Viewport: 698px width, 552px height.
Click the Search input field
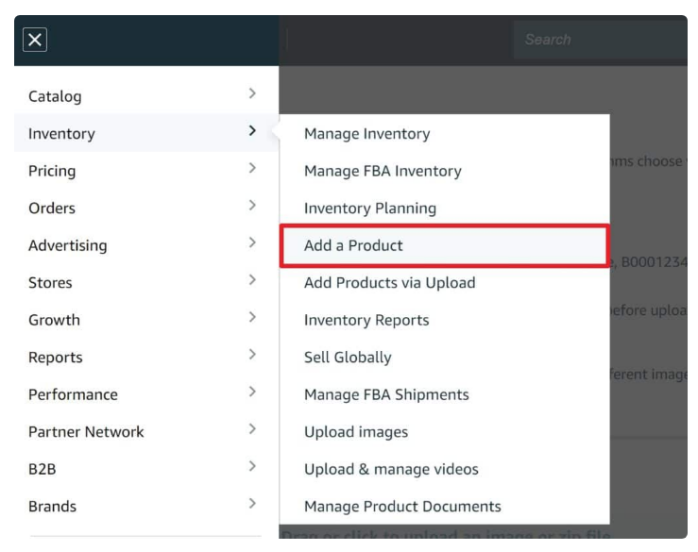600,40
